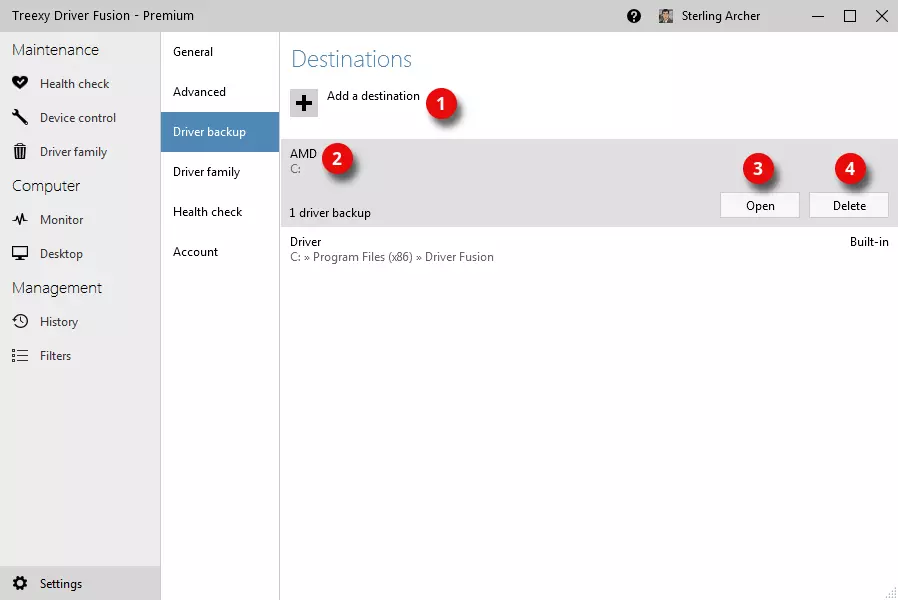Switch to Driver family settings tab
898x600 pixels.
(x=220, y=172)
